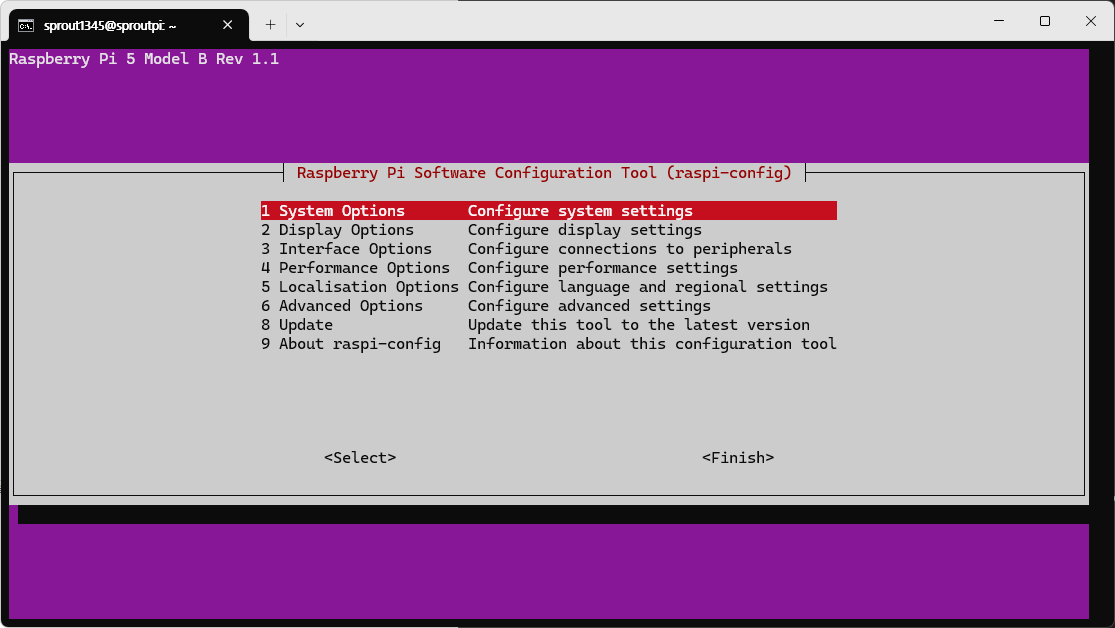The height and width of the screenshot is (628, 1115).
Task: Maximize the terminal window
Action: (x=1045, y=21)
